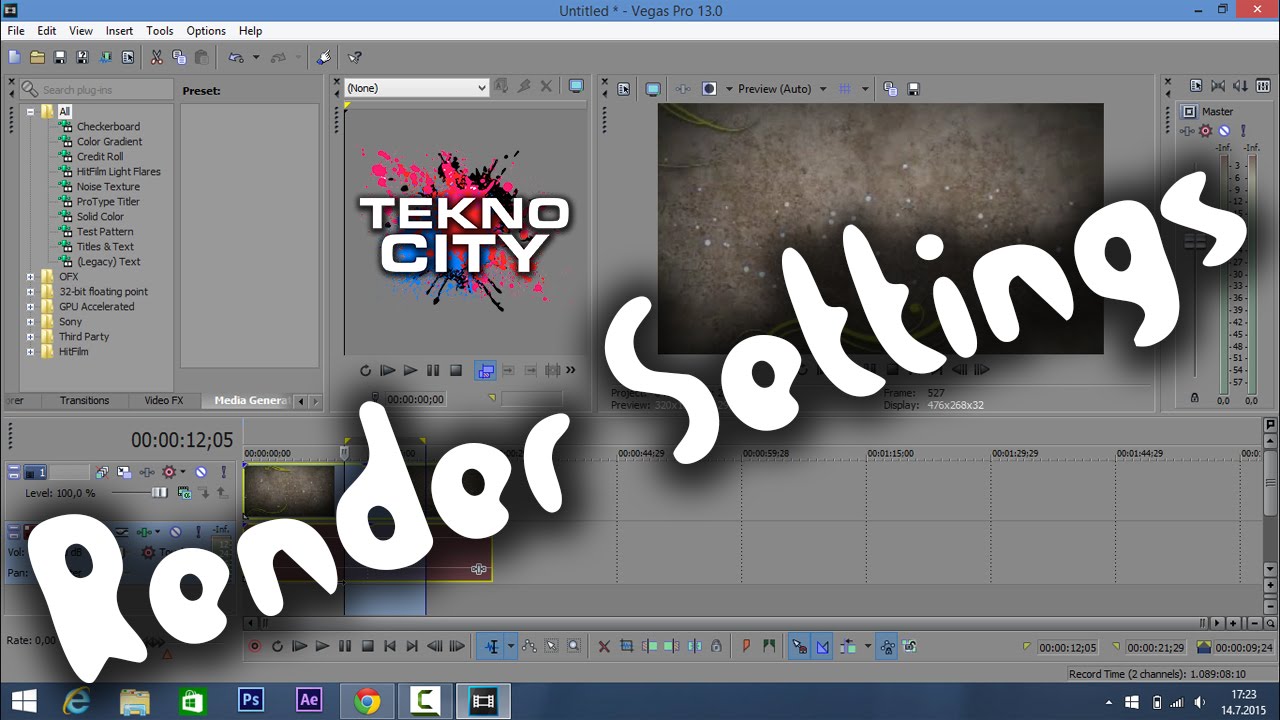This screenshot has width=1280, height=720.
Task: Open the Tools menu
Action: coord(160,31)
